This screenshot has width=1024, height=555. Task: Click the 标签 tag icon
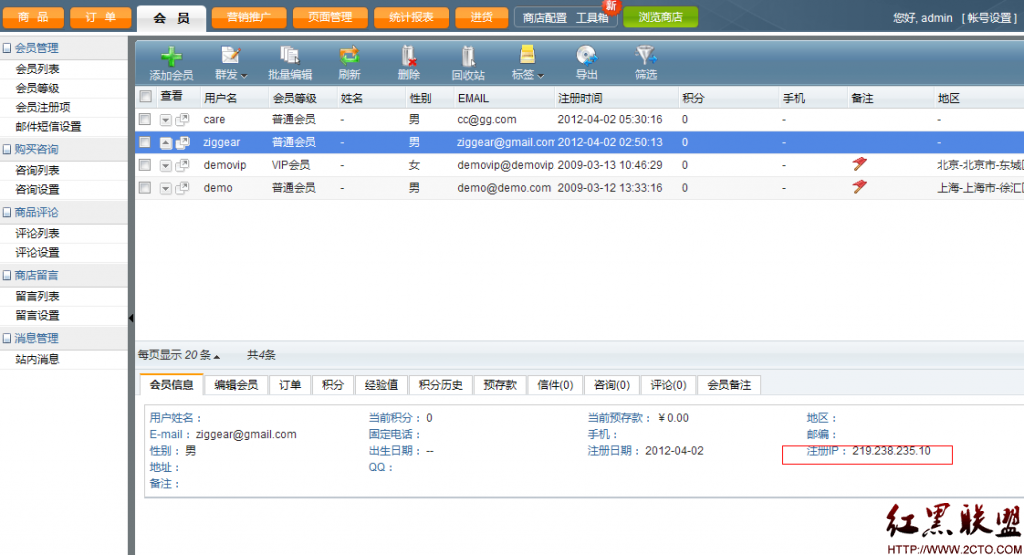coord(527,55)
